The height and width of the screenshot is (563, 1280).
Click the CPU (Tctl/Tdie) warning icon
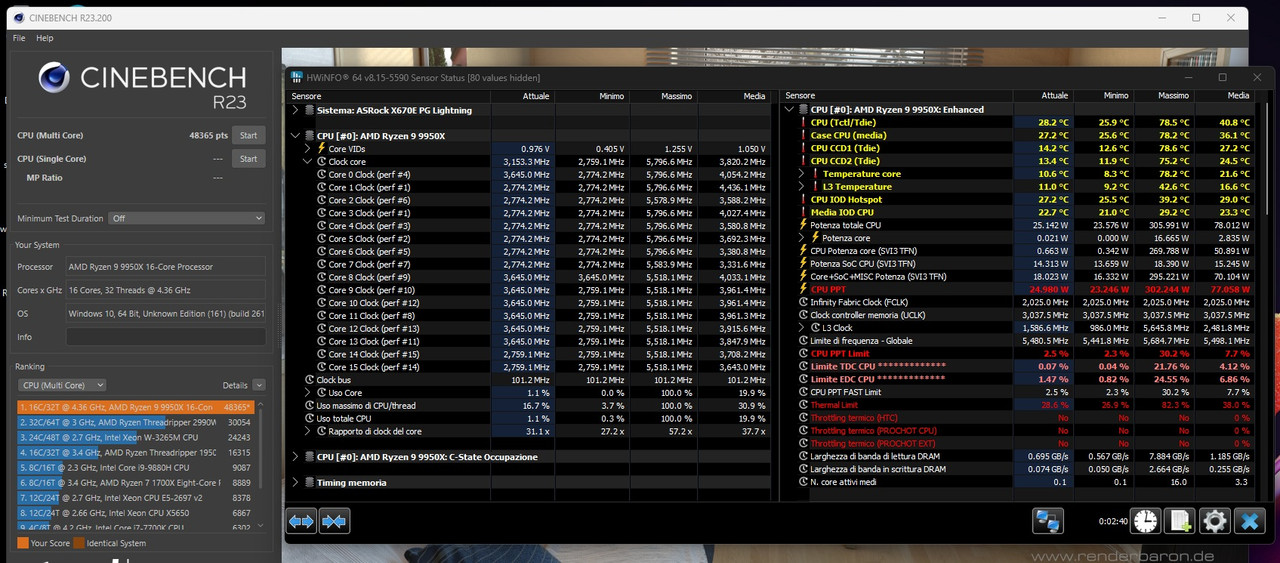(803, 122)
